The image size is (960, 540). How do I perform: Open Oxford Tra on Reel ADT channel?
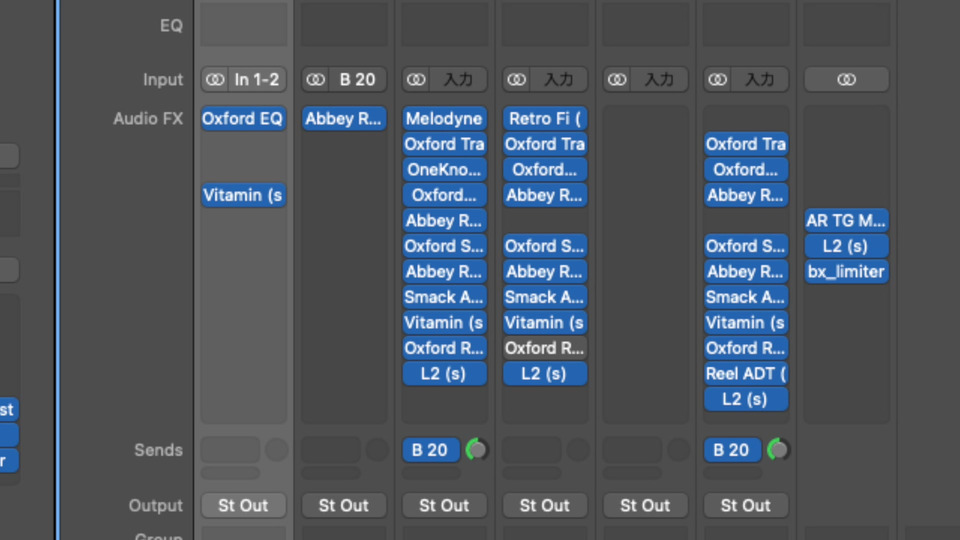[746, 144]
